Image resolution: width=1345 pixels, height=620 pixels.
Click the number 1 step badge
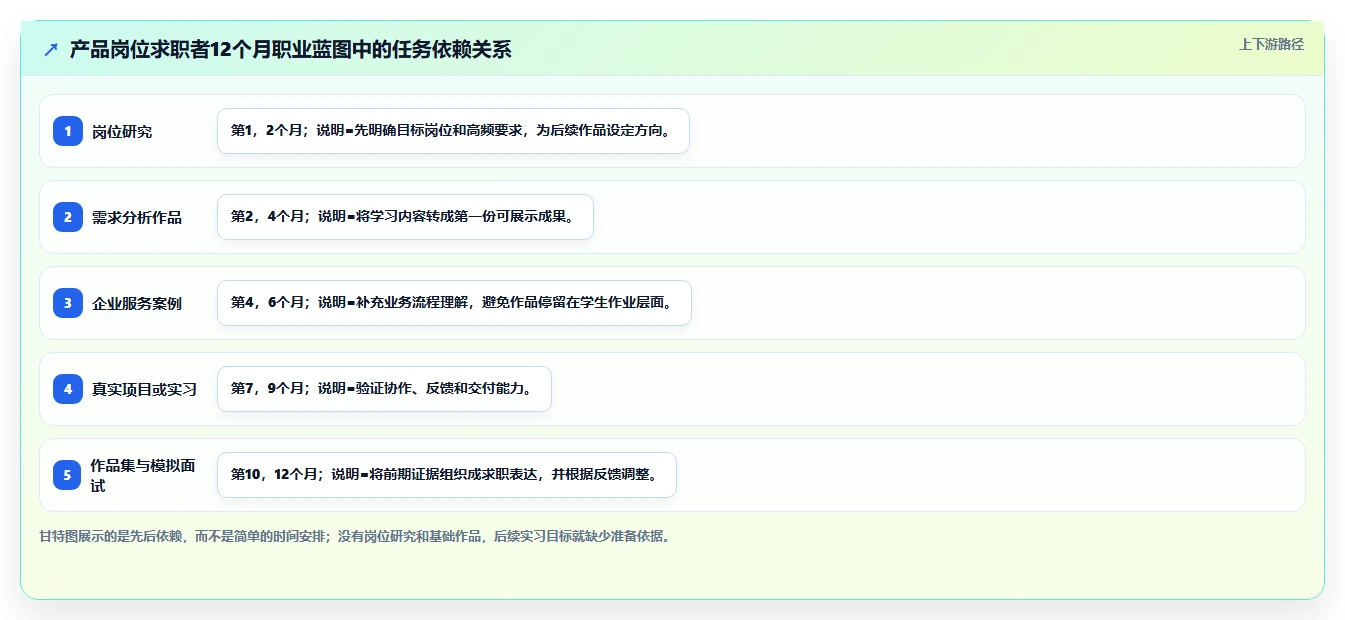coord(68,131)
